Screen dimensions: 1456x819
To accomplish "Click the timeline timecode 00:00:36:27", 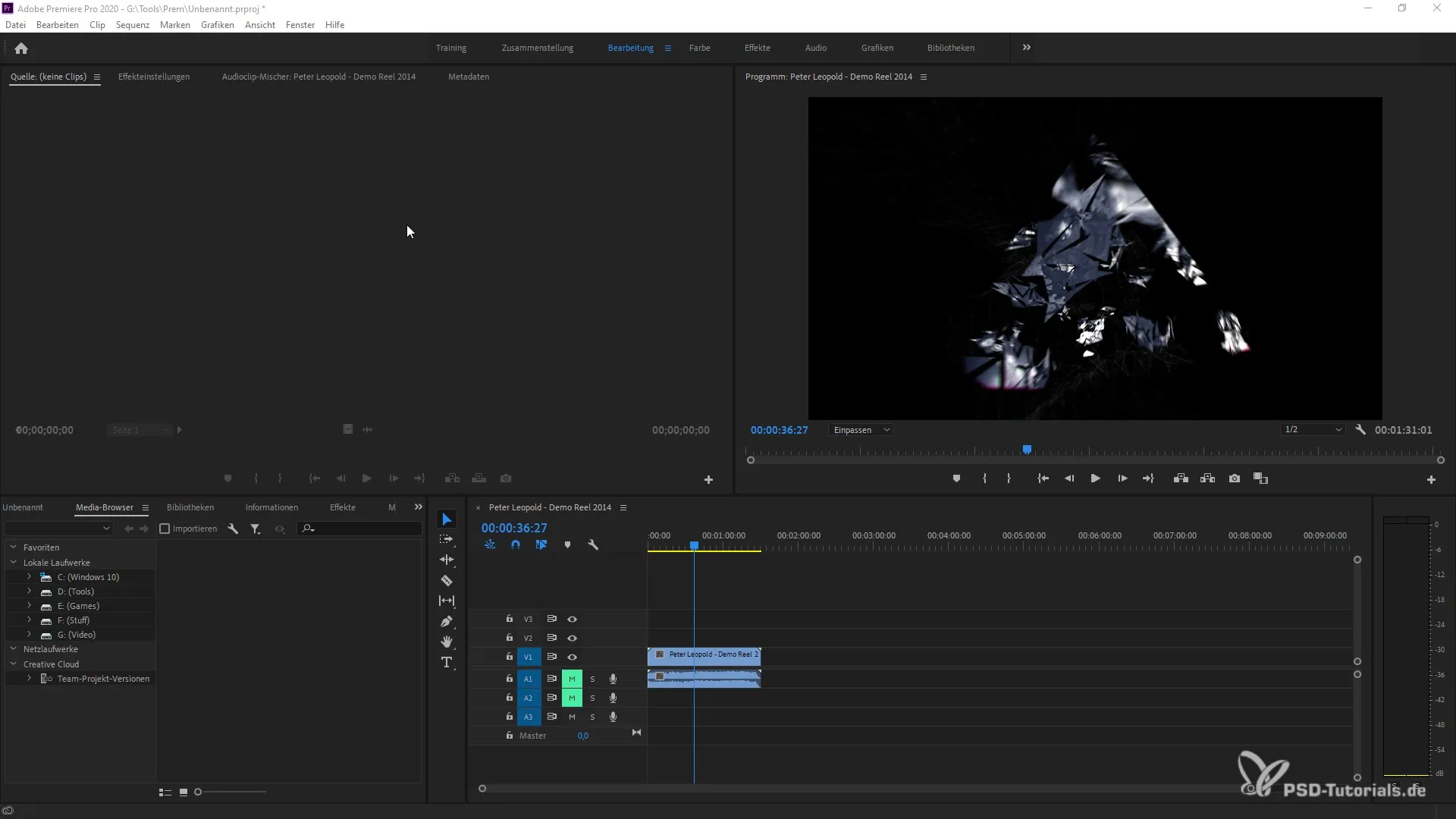I will (x=514, y=528).
